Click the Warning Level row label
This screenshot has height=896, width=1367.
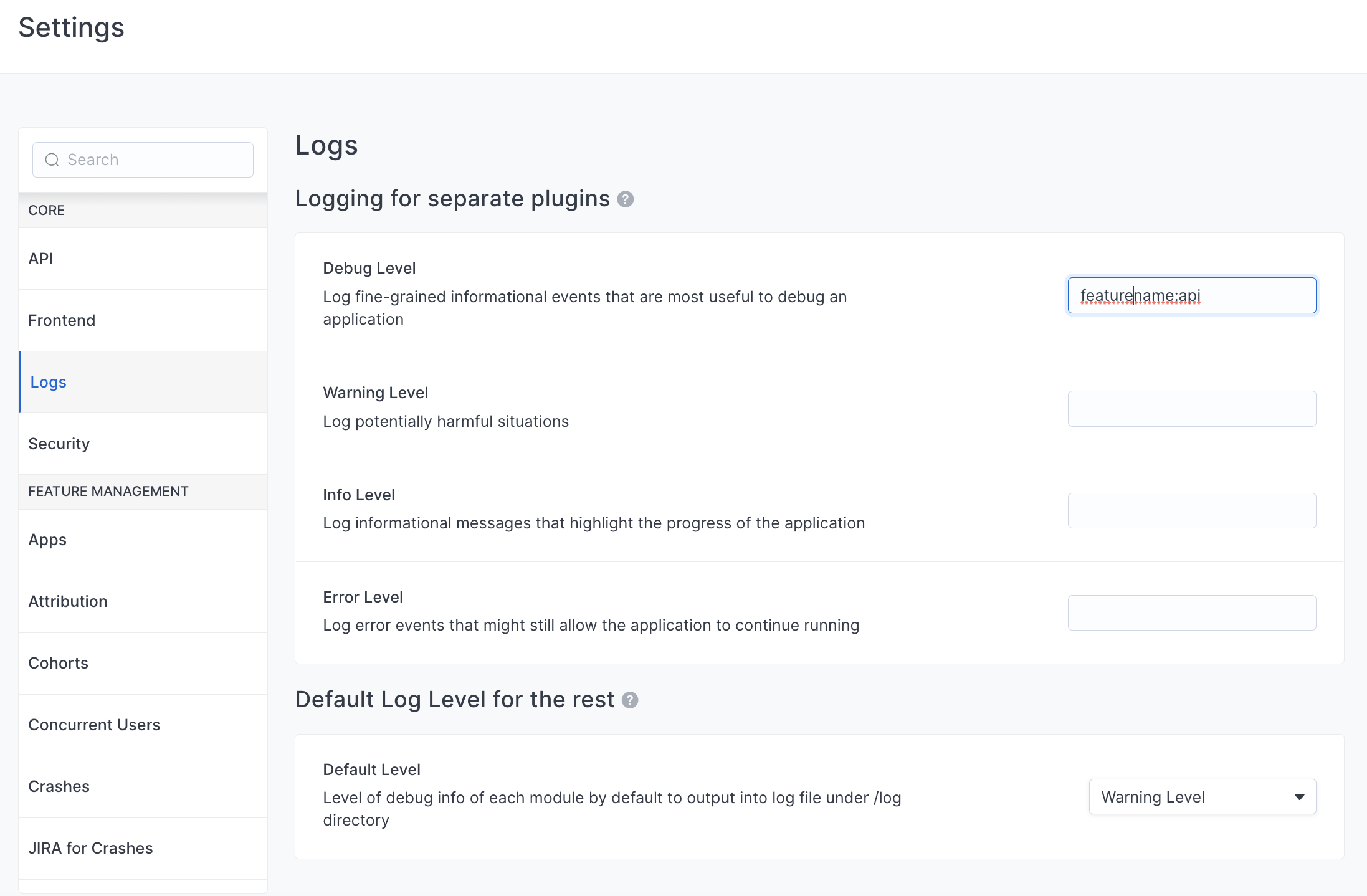[375, 393]
